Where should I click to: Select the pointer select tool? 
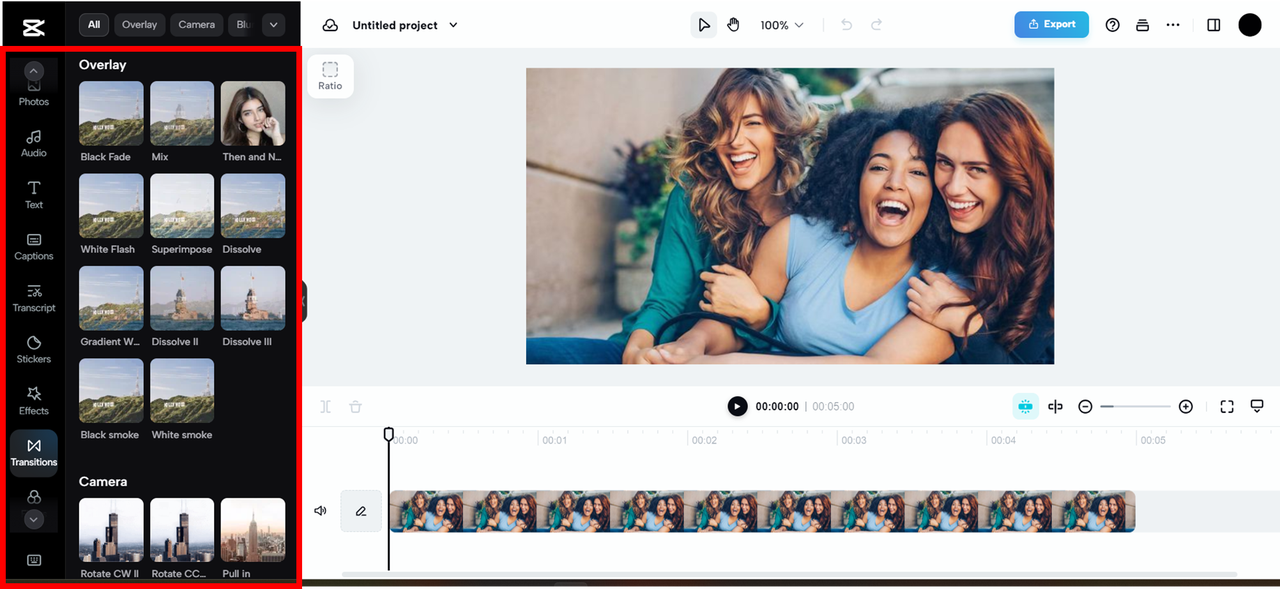(704, 25)
